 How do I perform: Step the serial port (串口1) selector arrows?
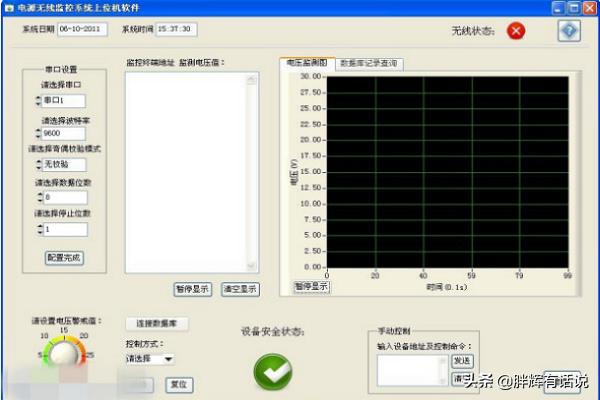[x=39, y=101]
